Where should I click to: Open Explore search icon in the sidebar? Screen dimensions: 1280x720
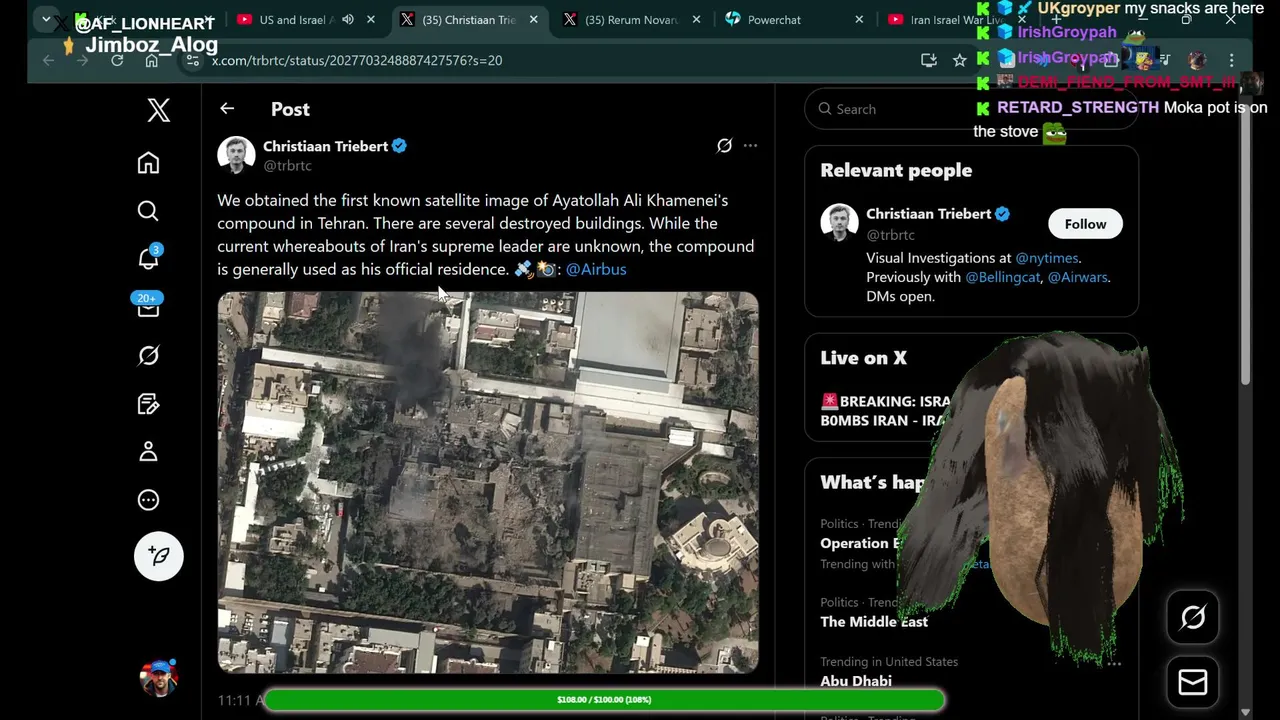(148, 210)
